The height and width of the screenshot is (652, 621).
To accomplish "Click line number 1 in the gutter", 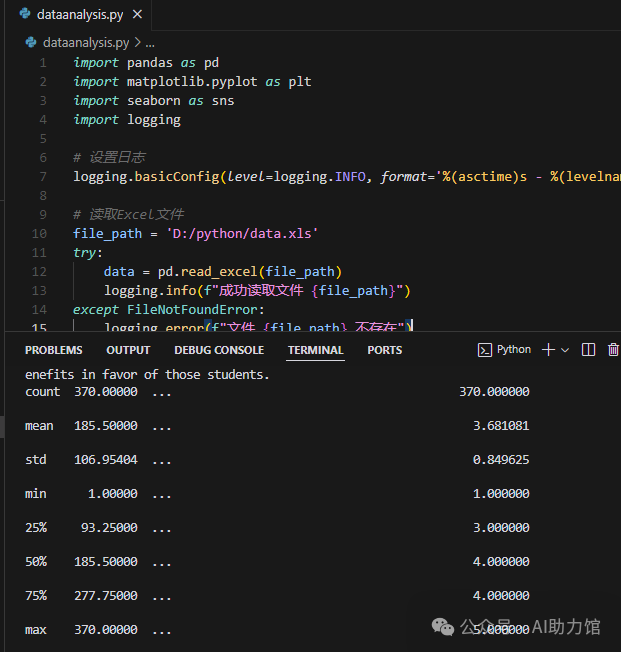I will (x=43, y=63).
